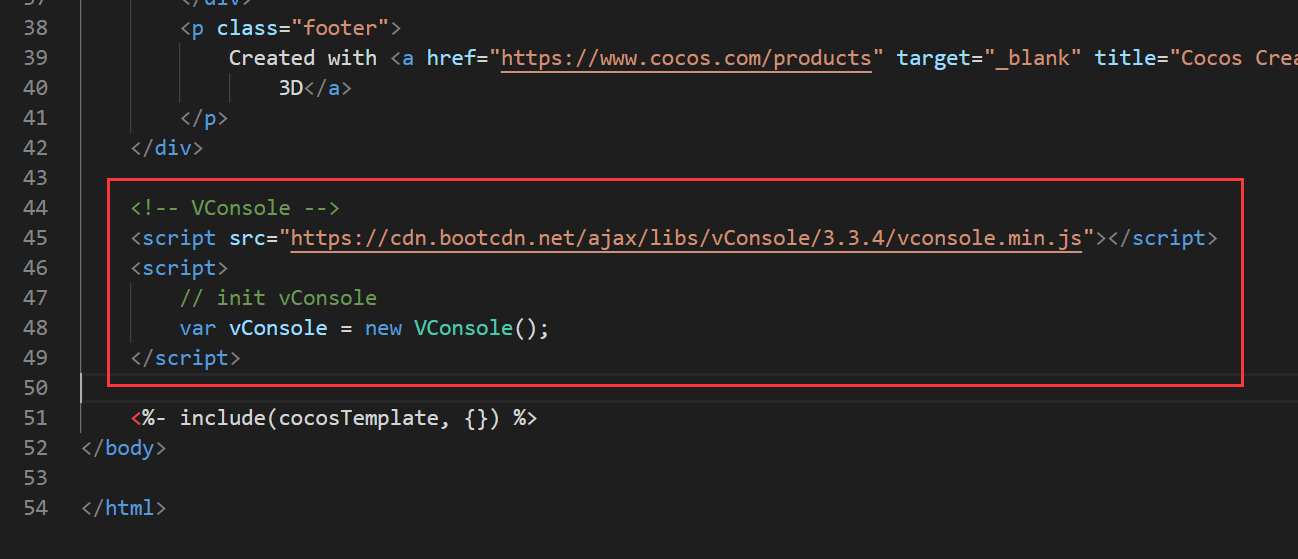This screenshot has width=1298, height=559.
Task: Click the closing body tag
Action: 123,448
